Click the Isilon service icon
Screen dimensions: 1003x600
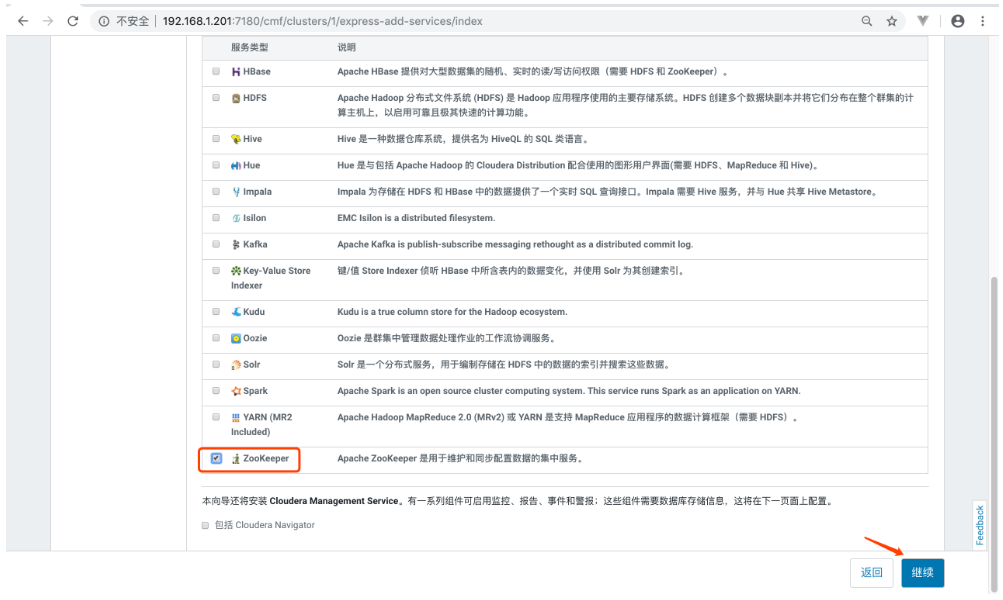pyautogui.click(x=236, y=218)
